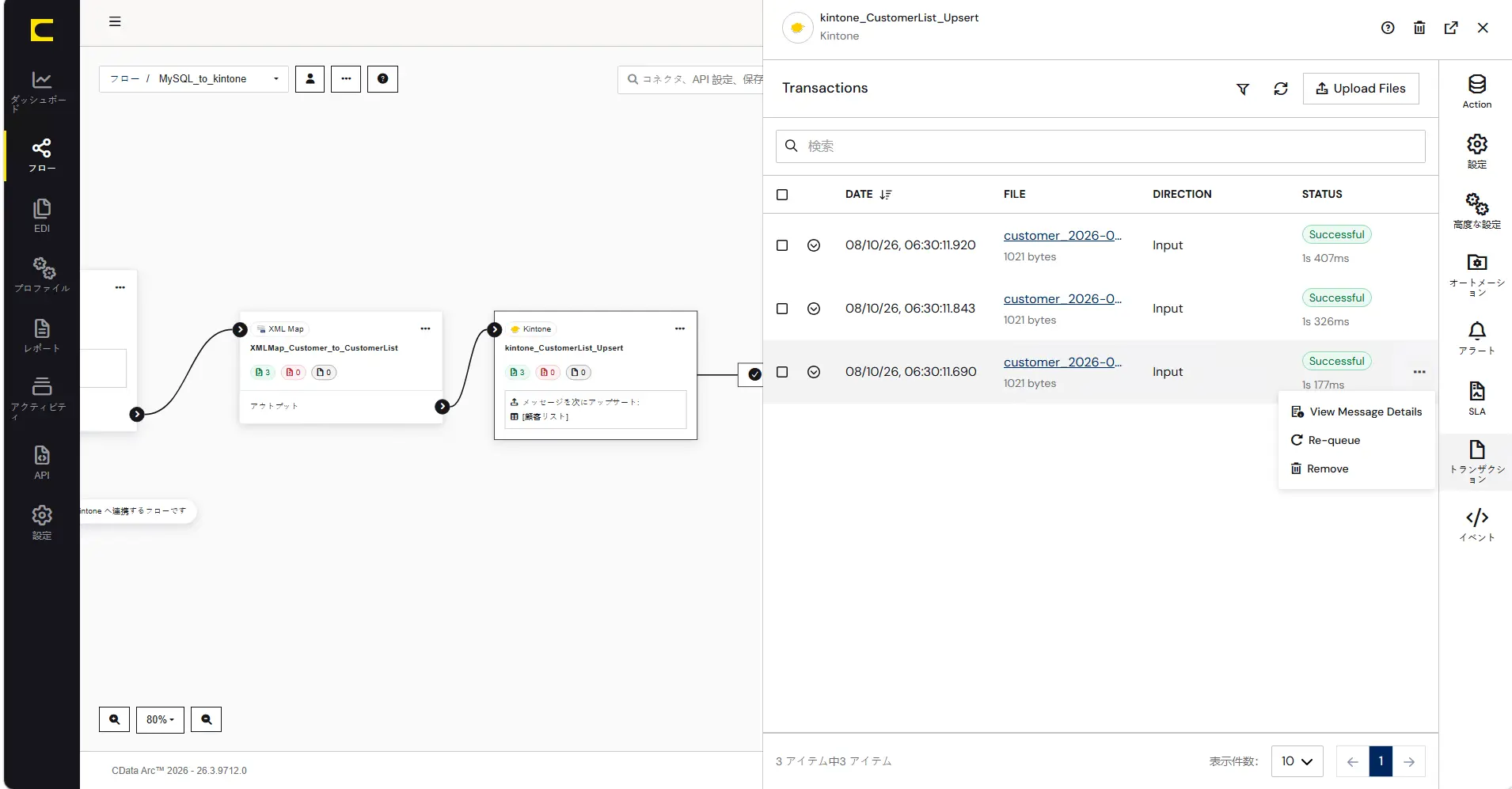Expand details of the 06:30:11.920 transaction
The image size is (1512, 789).
point(814,245)
